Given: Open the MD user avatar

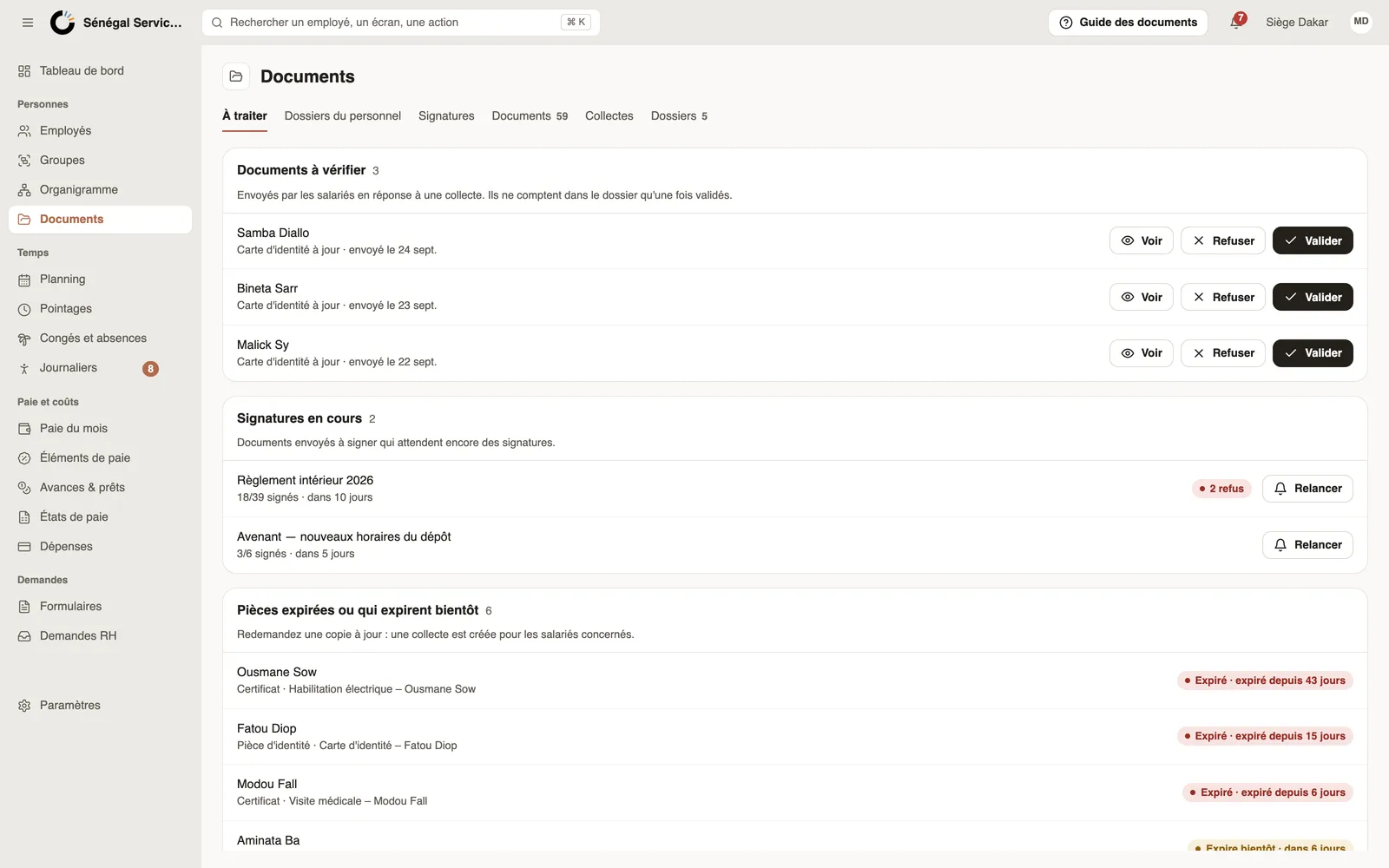Looking at the screenshot, I should [1360, 23].
